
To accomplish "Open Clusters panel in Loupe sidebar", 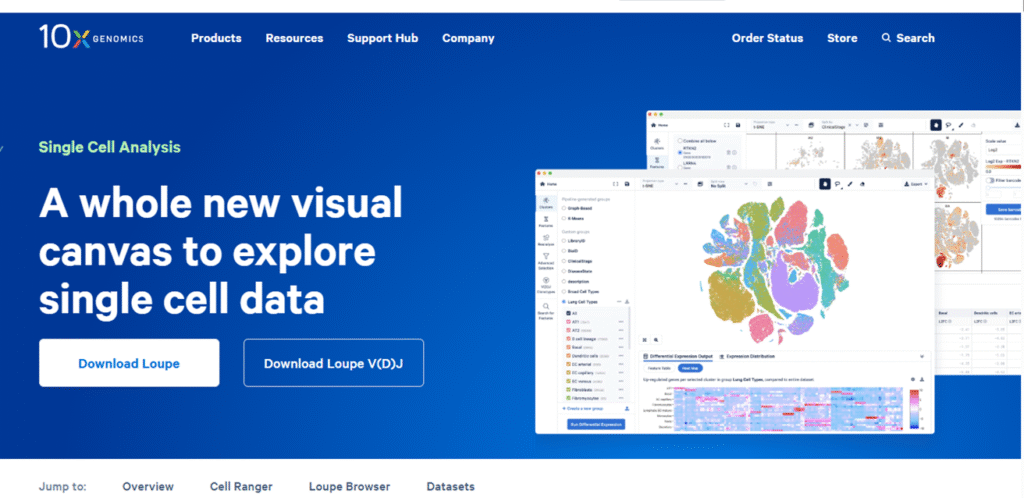I will pyautogui.click(x=547, y=204).
